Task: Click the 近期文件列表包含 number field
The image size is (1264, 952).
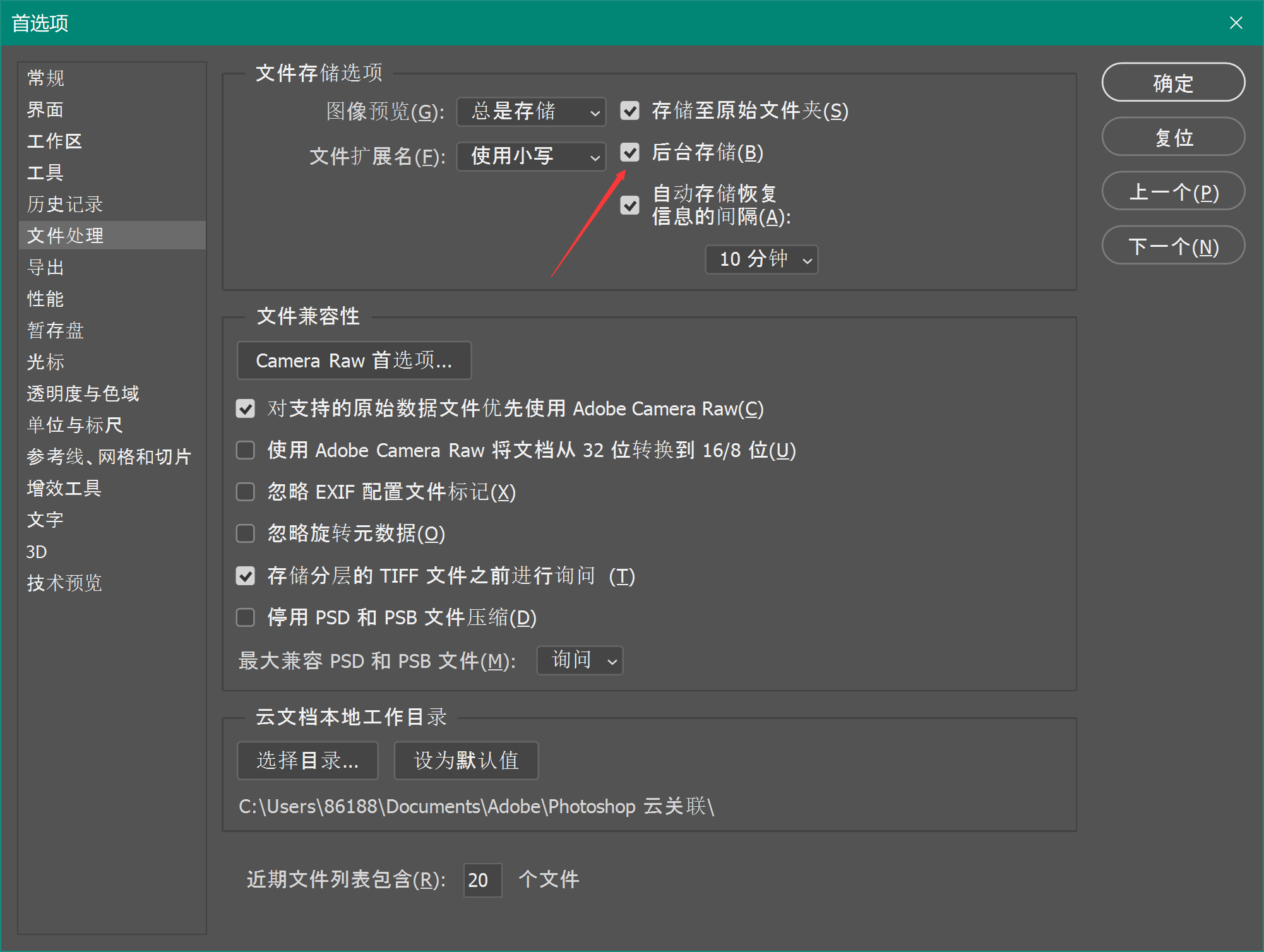Action: pos(482,879)
